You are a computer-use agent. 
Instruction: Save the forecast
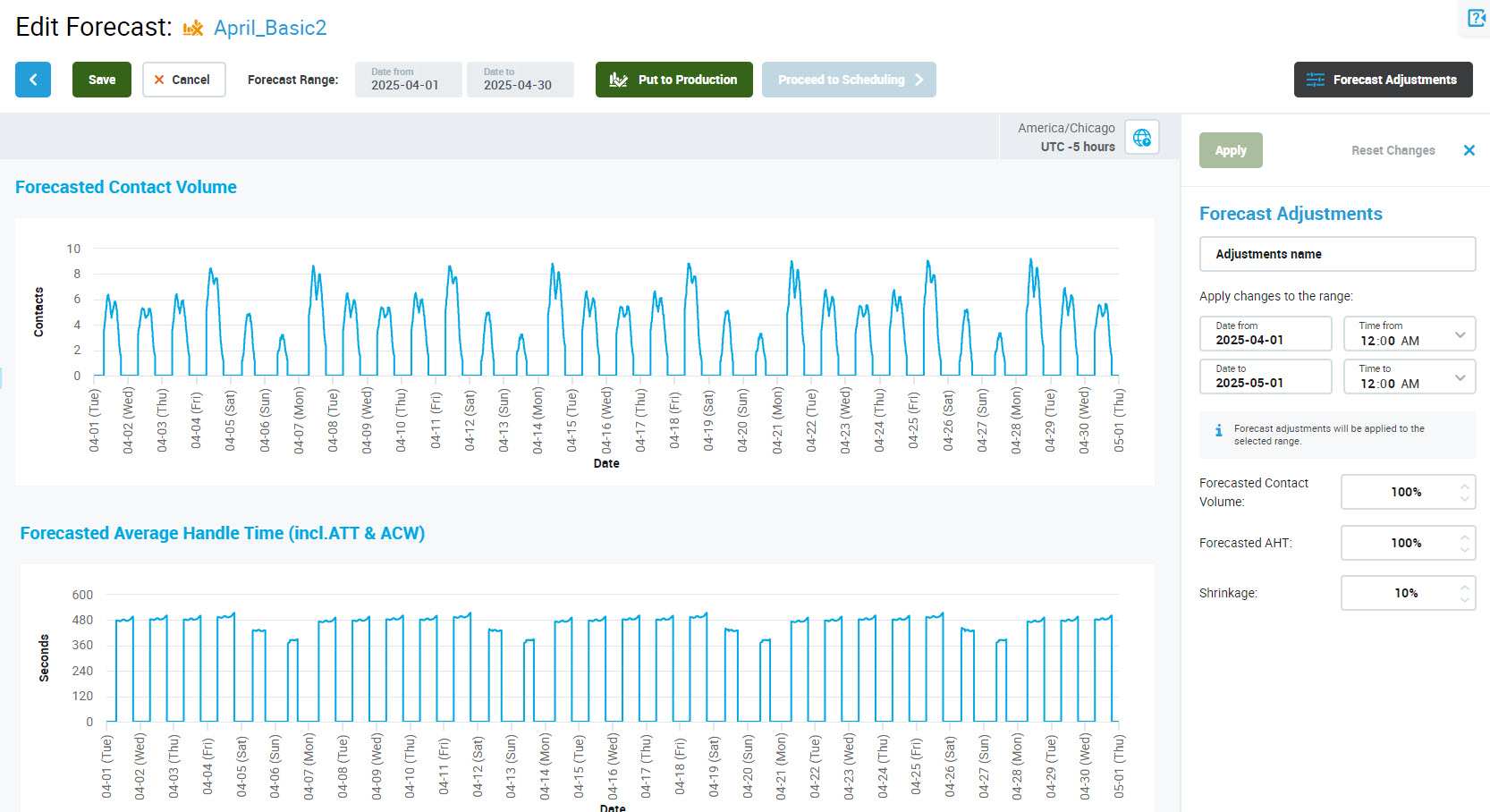click(x=101, y=80)
